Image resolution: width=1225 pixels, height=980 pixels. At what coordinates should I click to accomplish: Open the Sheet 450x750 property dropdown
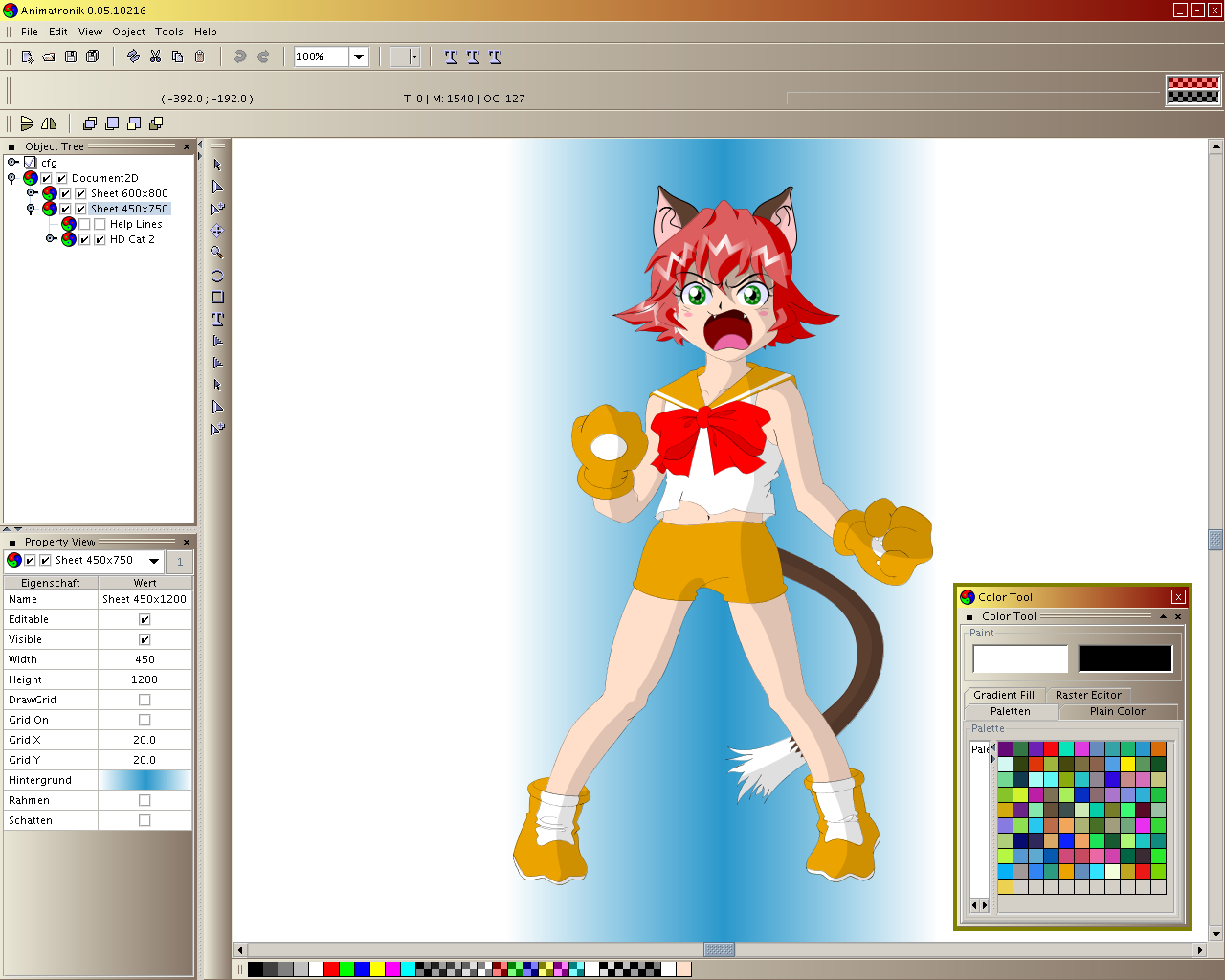click(x=154, y=561)
